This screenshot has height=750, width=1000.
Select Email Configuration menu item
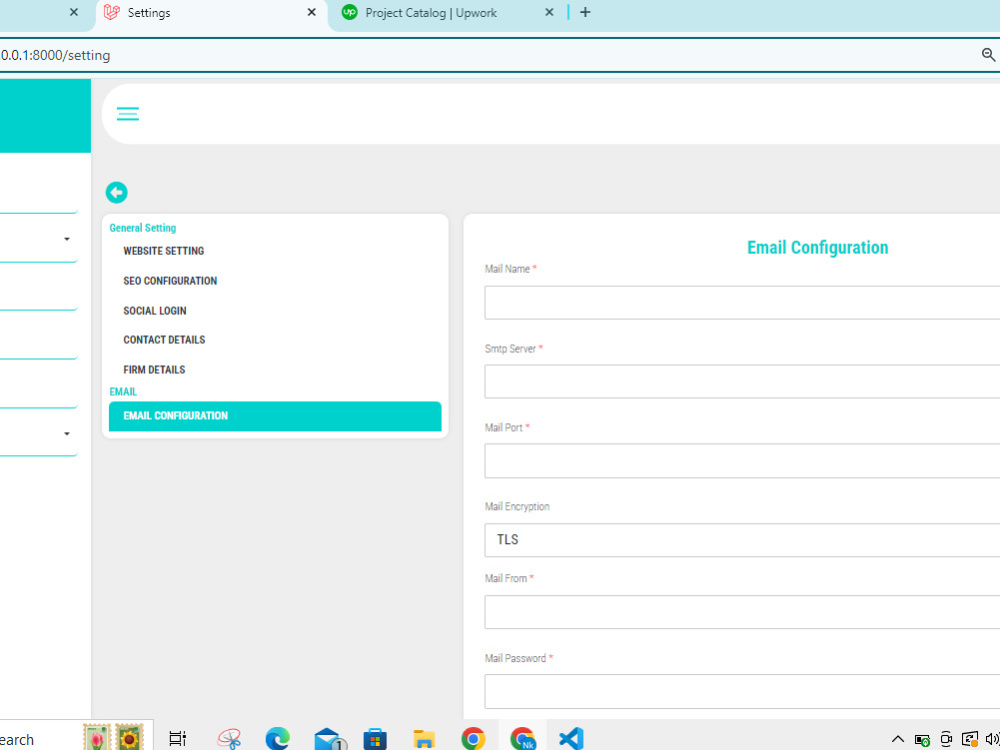(x=275, y=416)
